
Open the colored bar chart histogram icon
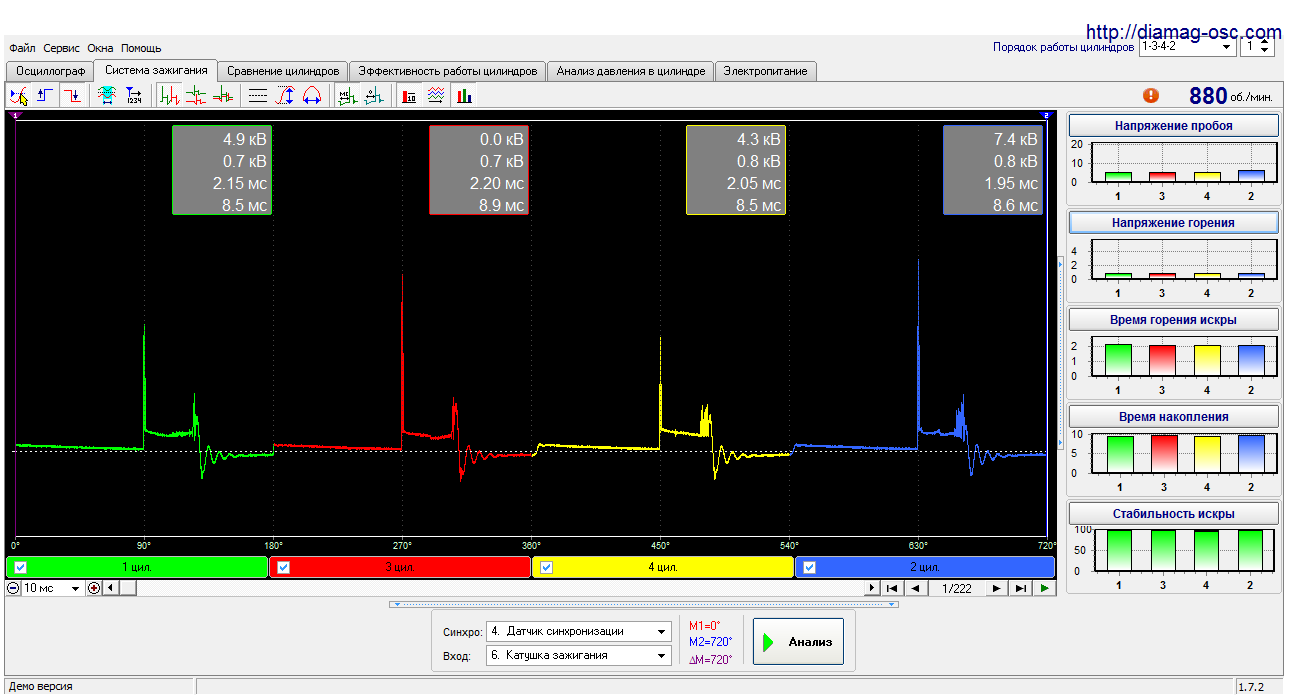[x=464, y=96]
